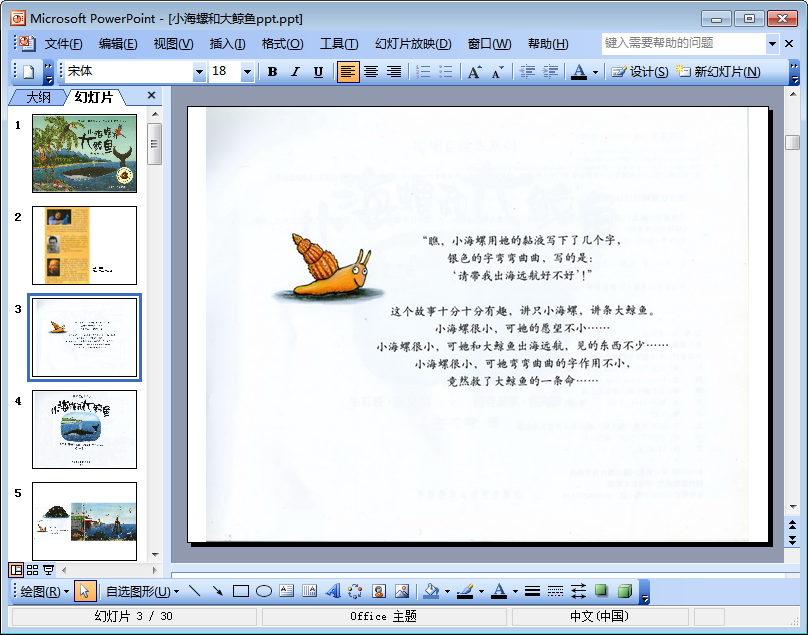Image resolution: width=808 pixels, height=635 pixels.
Task: Toggle Bold formatting
Action: point(273,72)
